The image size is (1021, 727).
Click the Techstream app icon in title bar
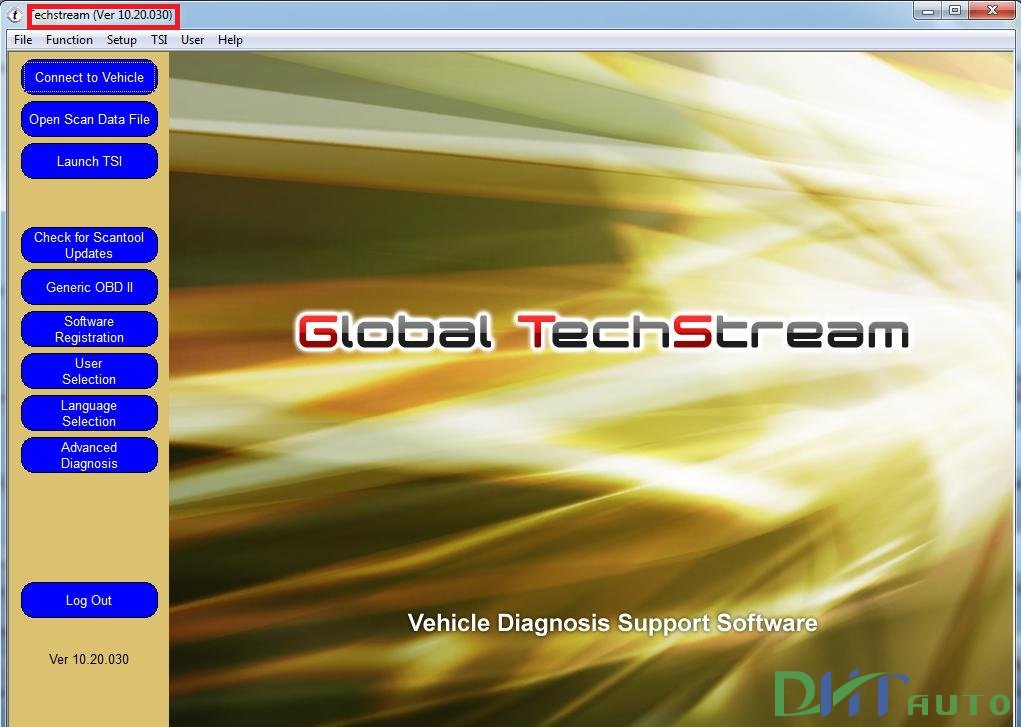tap(14, 14)
